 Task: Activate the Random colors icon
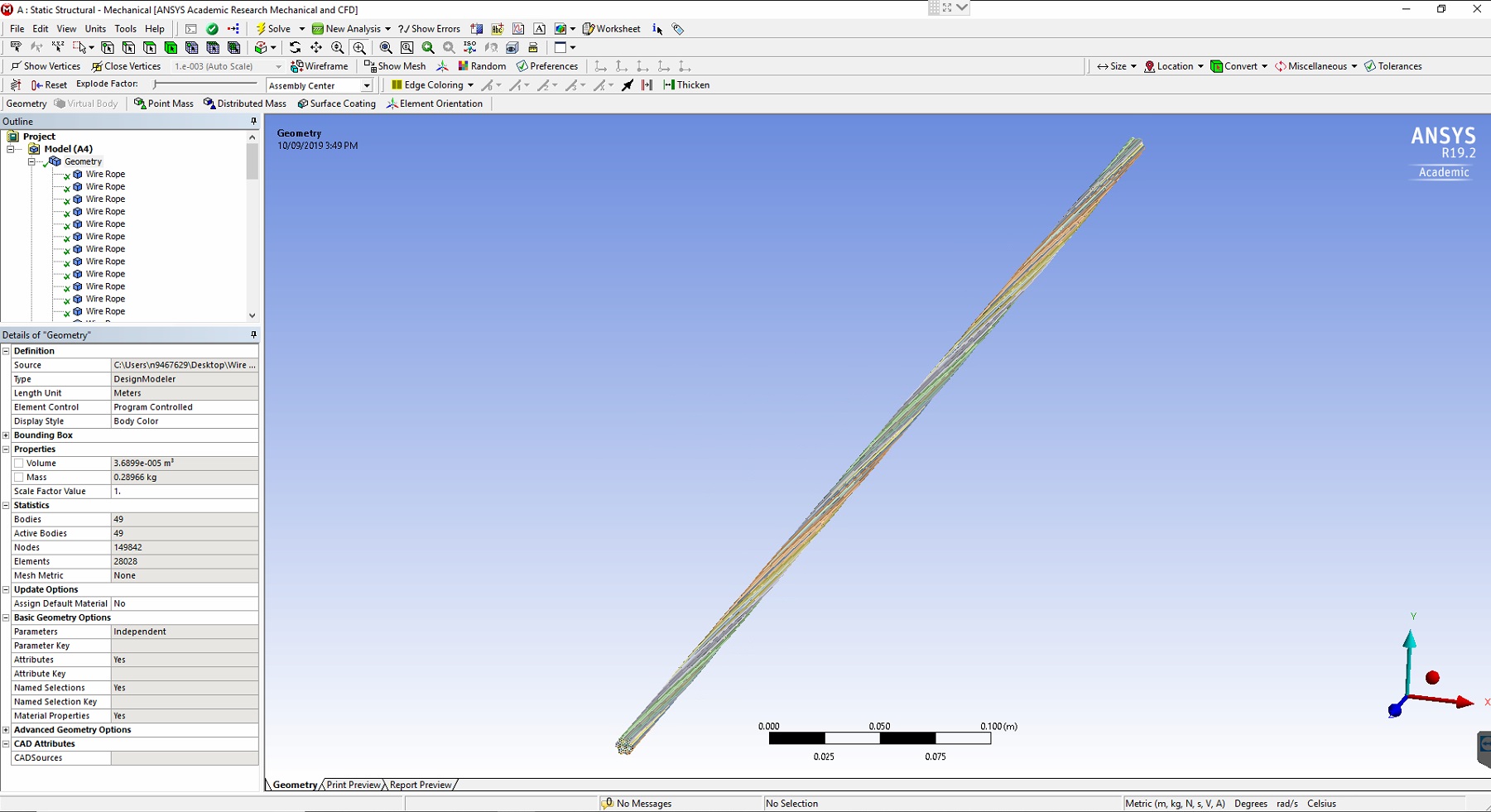click(482, 66)
